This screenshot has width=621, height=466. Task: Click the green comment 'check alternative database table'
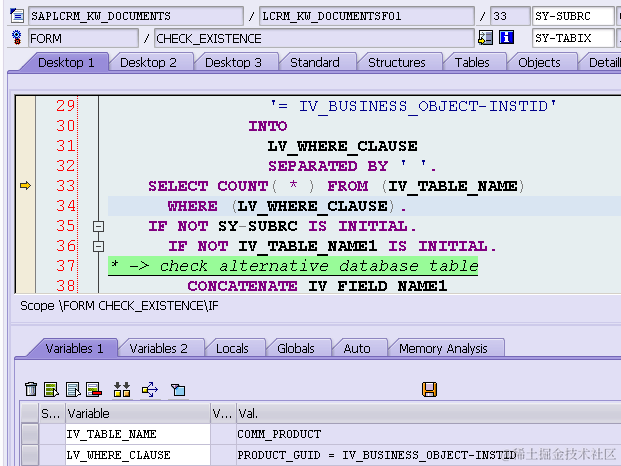[x=293, y=266]
